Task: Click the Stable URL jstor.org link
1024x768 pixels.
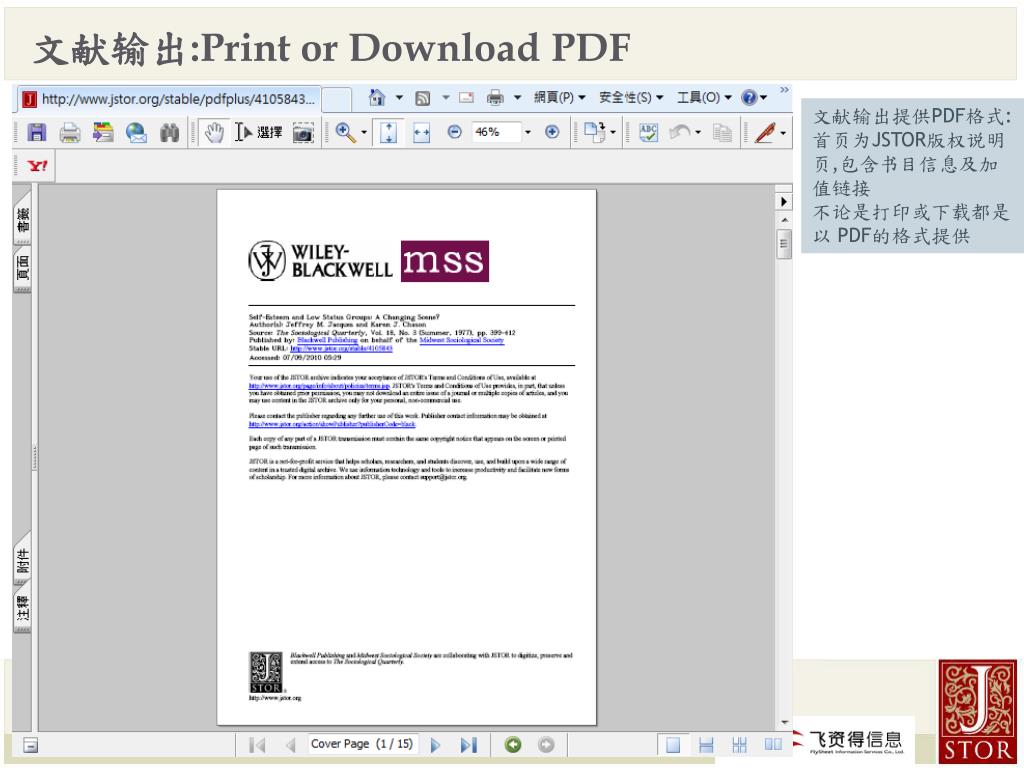Action: pyautogui.click(x=342, y=349)
